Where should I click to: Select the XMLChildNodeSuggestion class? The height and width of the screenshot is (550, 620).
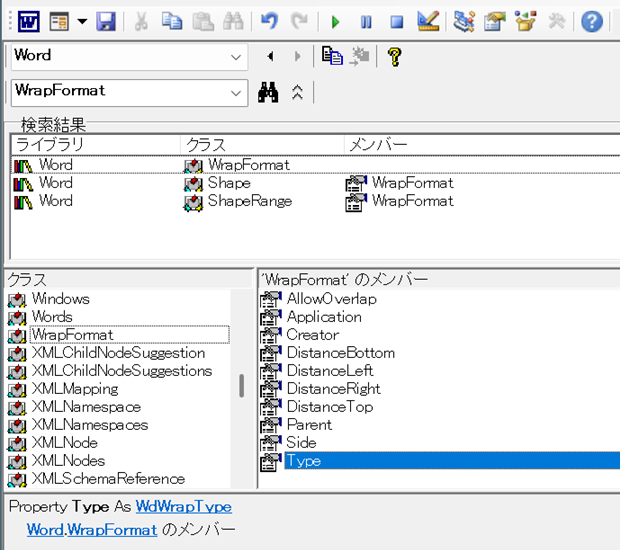118,353
